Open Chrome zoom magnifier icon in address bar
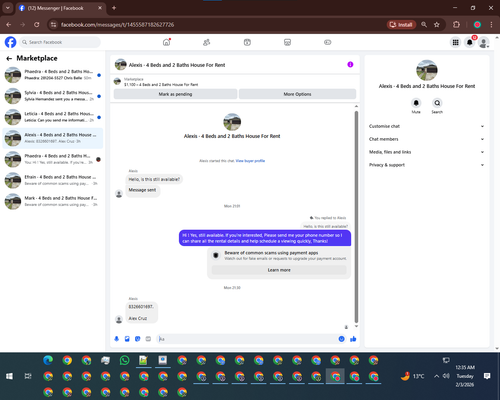The height and width of the screenshot is (400, 500). [x=424, y=24]
